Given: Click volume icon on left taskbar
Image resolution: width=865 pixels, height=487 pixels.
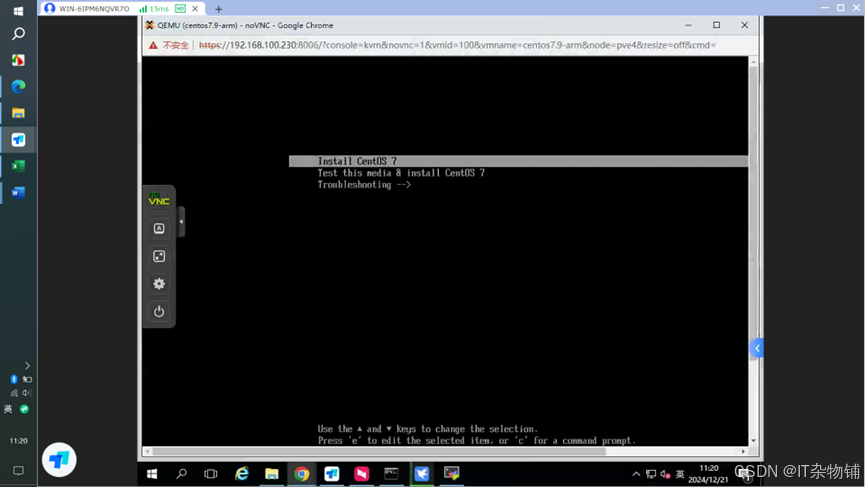Looking at the screenshot, I should click(27, 393).
